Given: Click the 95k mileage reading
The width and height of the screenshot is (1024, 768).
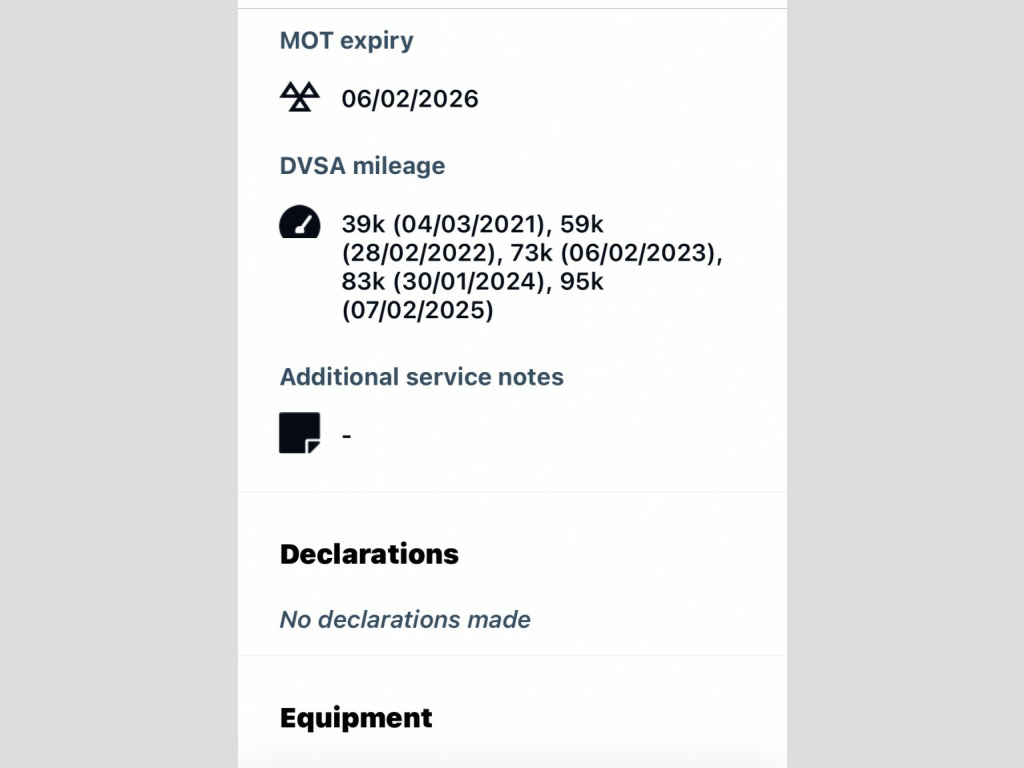Looking at the screenshot, I should (x=582, y=282).
